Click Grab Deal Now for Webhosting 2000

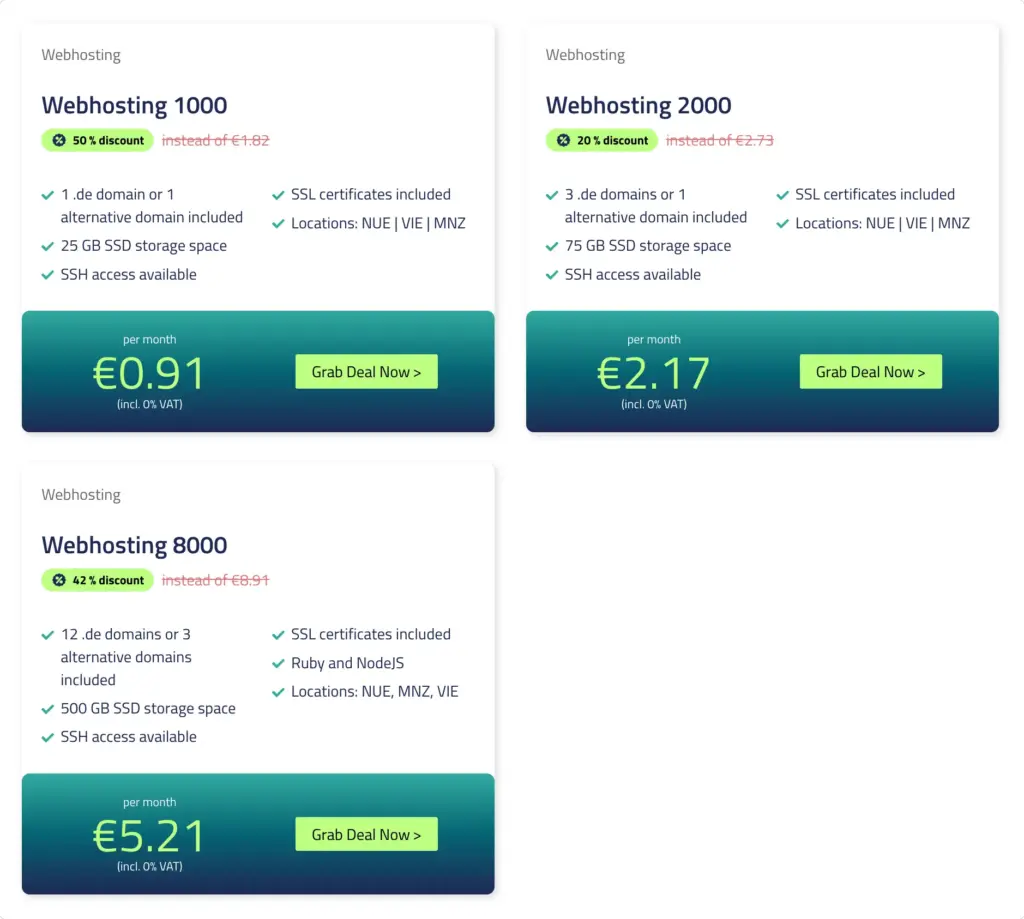[x=871, y=372]
